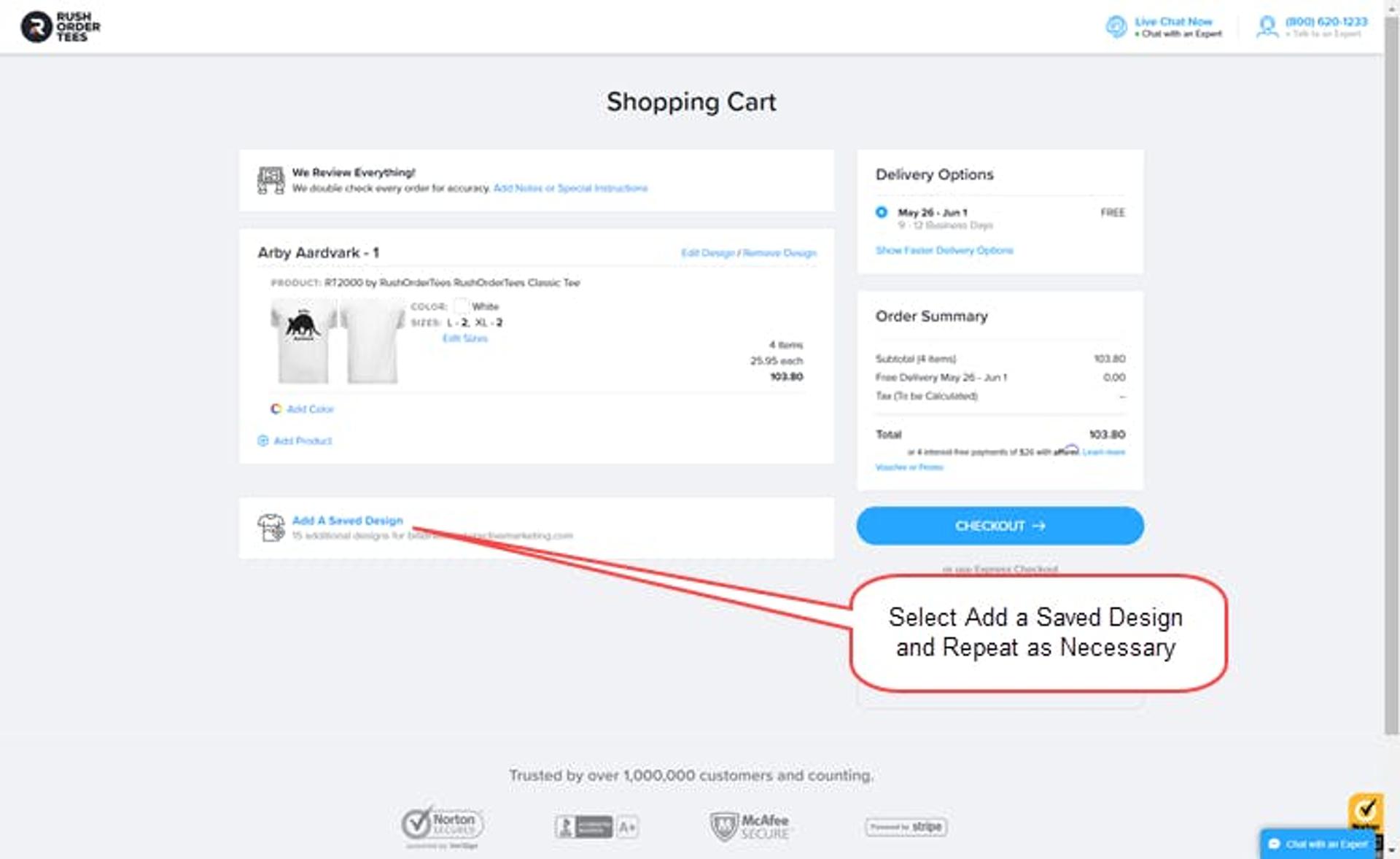The height and width of the screenshot is (859, 1400).
Task: Click the Norton Secured badge
Action: pos(442,825)
